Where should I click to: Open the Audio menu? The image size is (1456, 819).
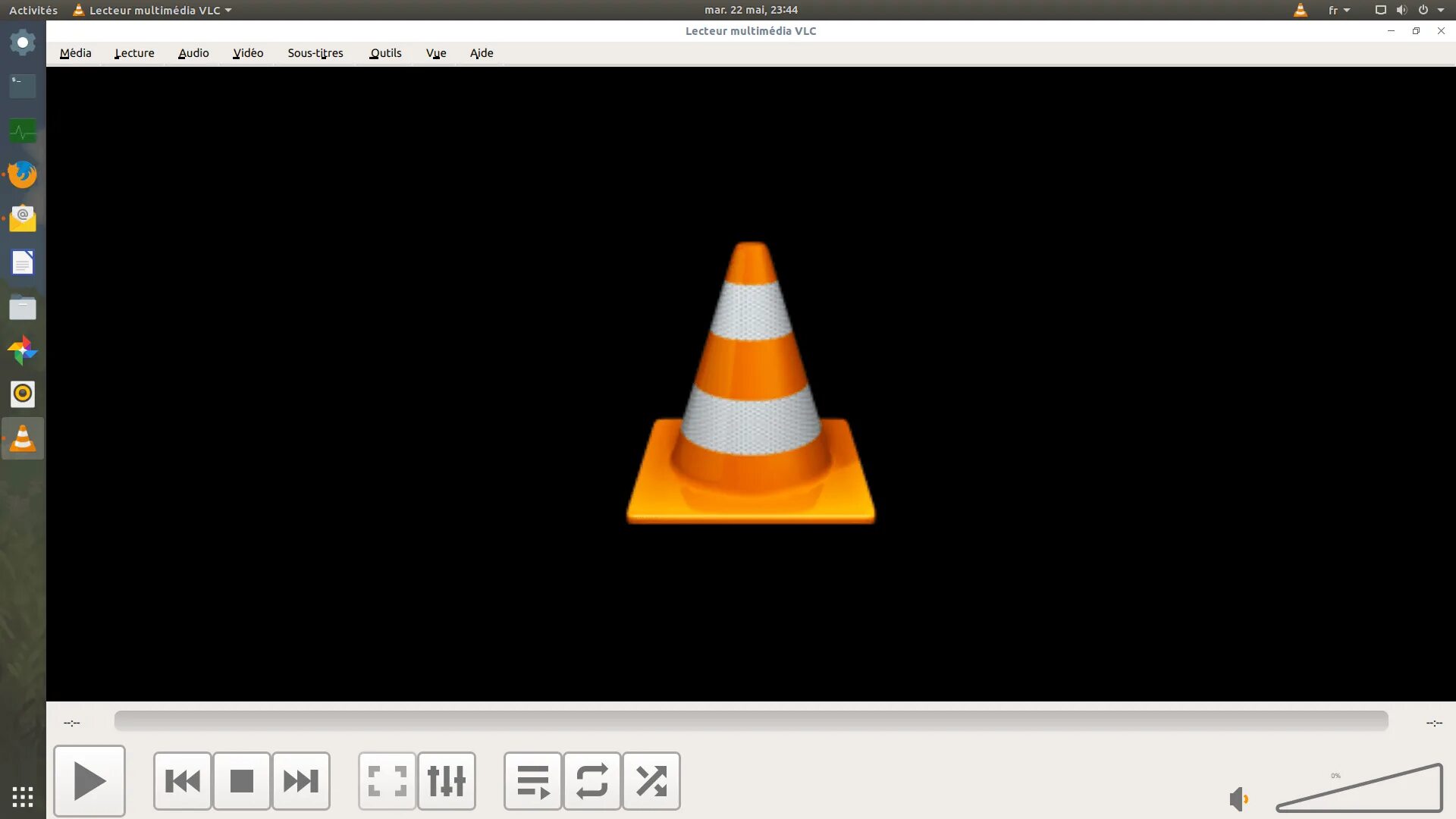point(193,53)
